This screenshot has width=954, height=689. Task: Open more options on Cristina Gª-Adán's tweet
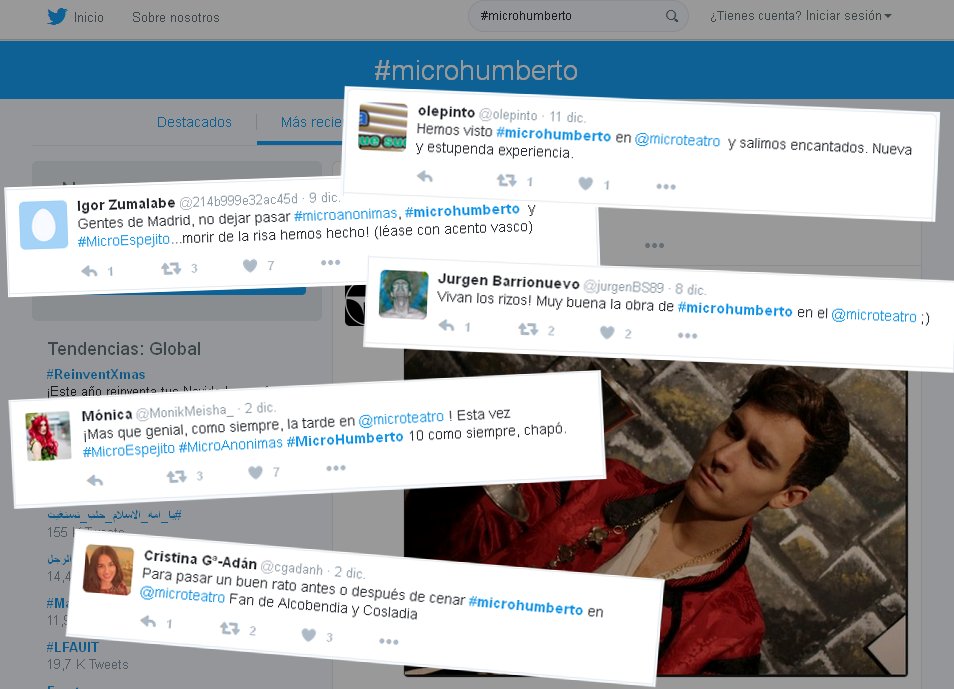(x=389, y=642)
